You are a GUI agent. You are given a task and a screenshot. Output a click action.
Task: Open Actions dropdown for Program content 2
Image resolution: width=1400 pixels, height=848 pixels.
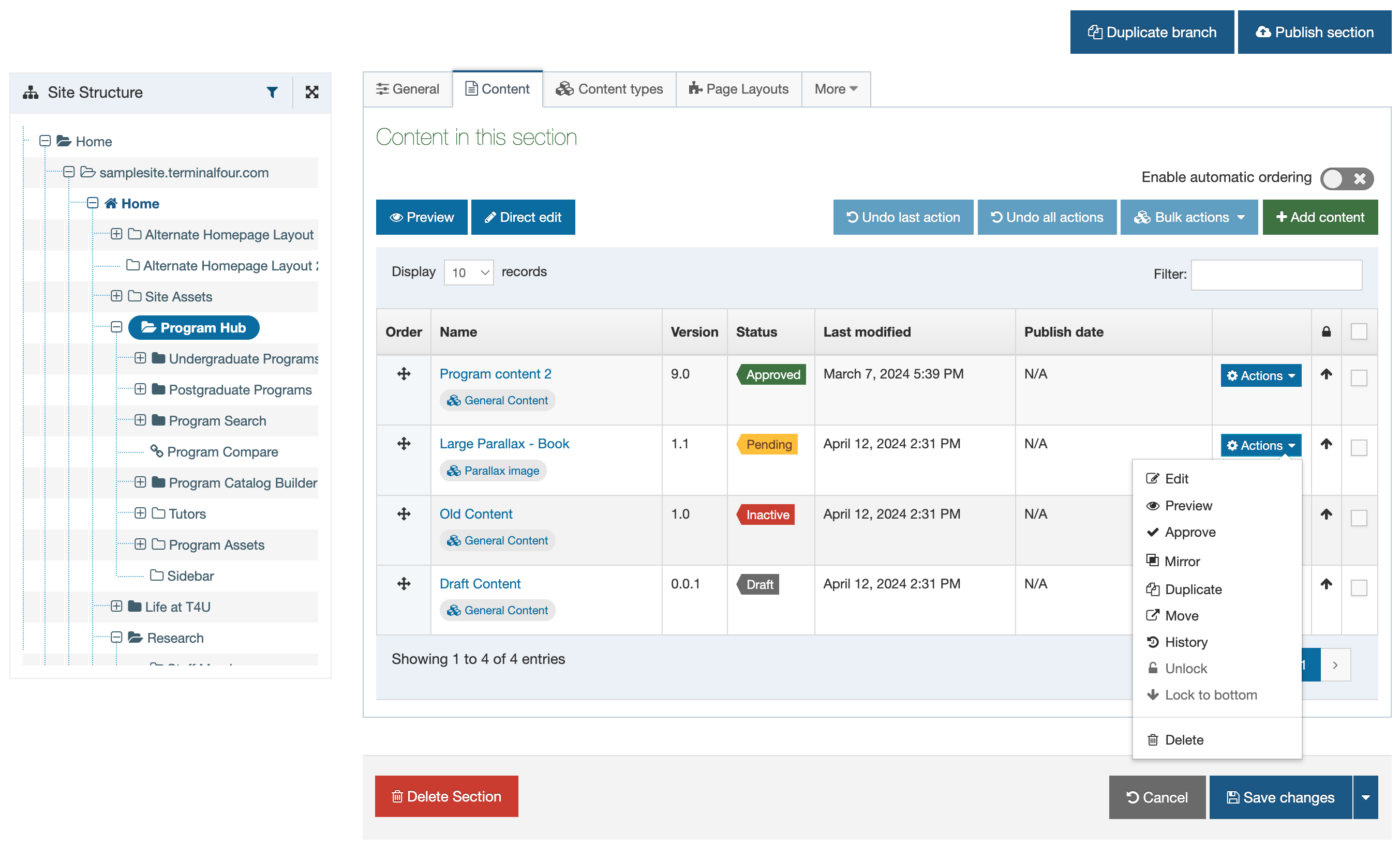tap(1261, 375)
